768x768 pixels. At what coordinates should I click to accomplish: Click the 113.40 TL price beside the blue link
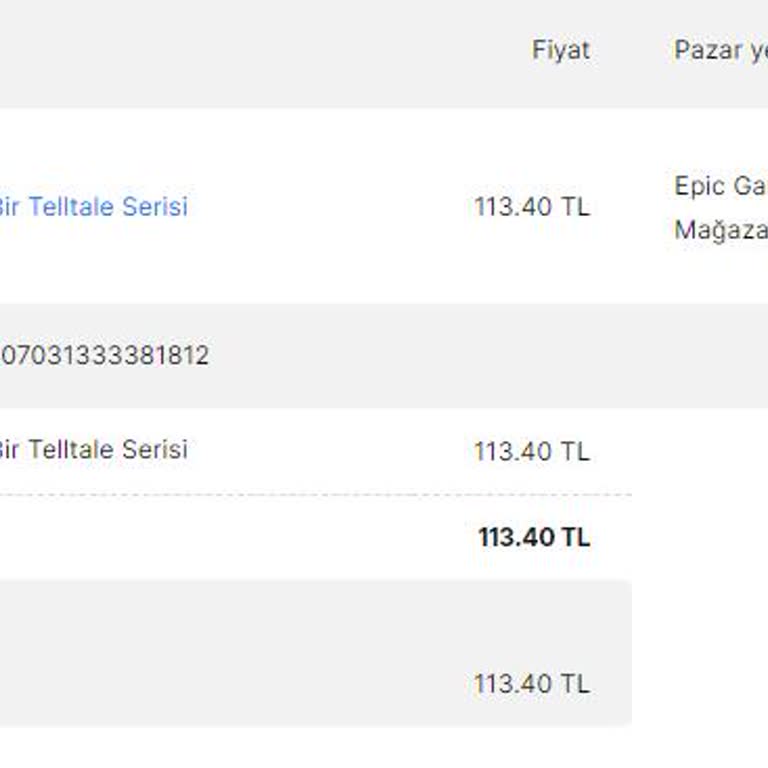point(532,207)
